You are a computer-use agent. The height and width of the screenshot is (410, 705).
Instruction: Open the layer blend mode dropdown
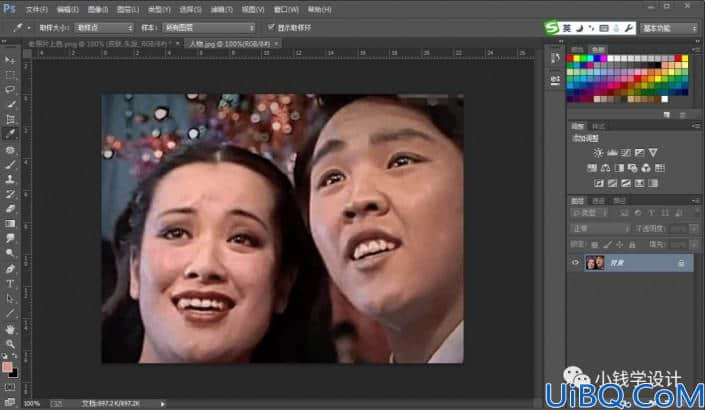601,228
